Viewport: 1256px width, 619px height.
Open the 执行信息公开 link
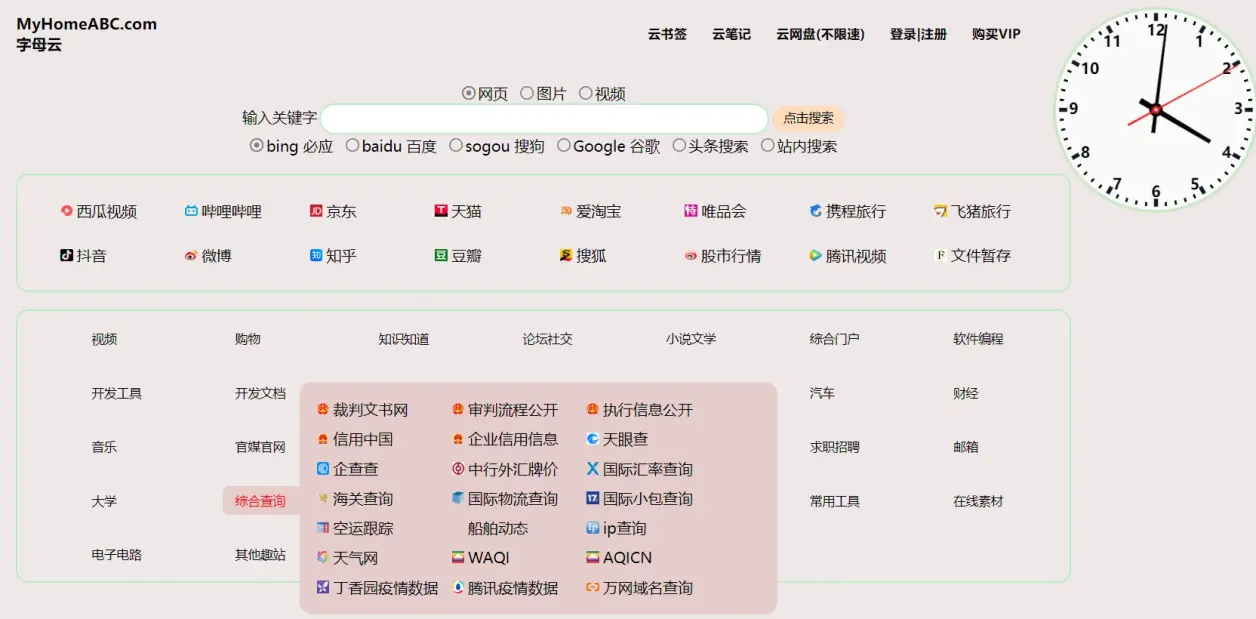click(648, 410)
